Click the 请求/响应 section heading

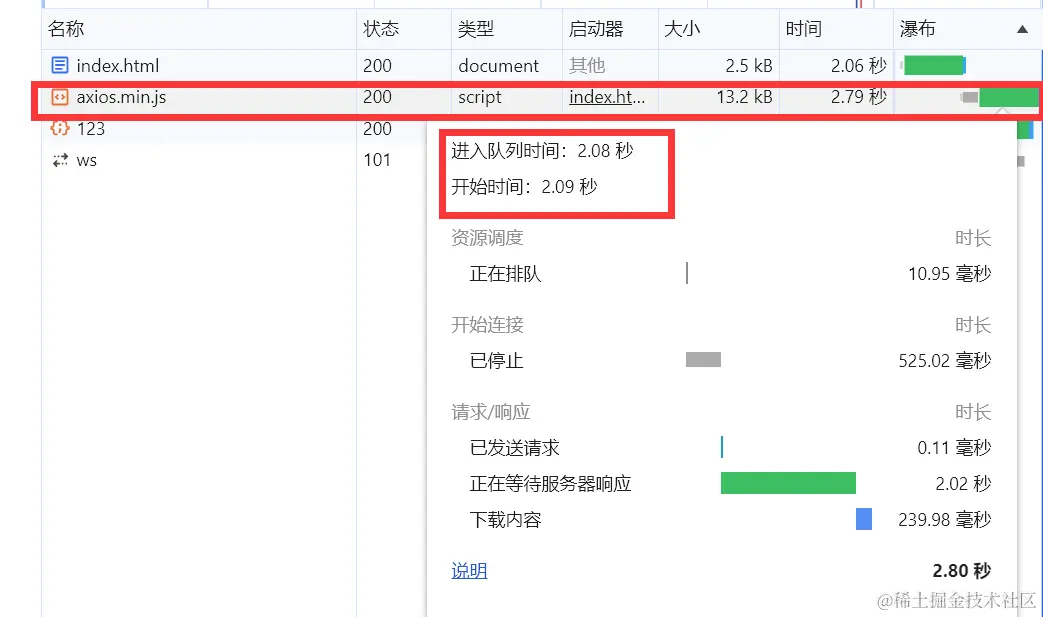490,412
